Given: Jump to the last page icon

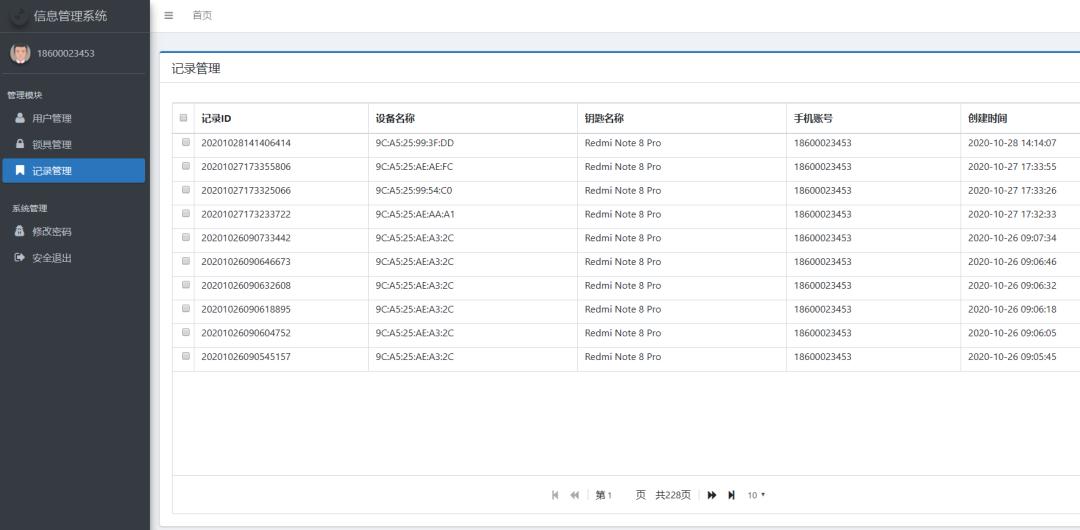Looking at the screenshot, I should click(731, 495).
